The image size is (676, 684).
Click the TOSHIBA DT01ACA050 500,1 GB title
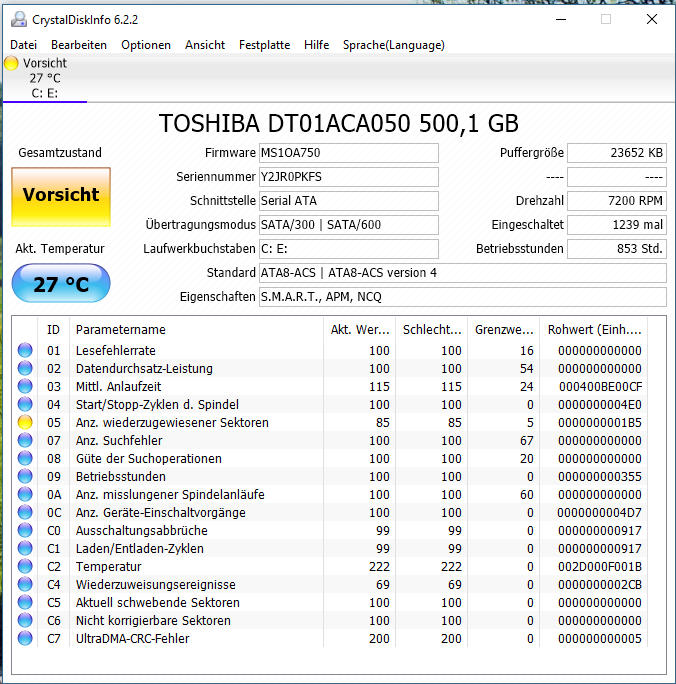pyautogui.click(x=338, y=123)
